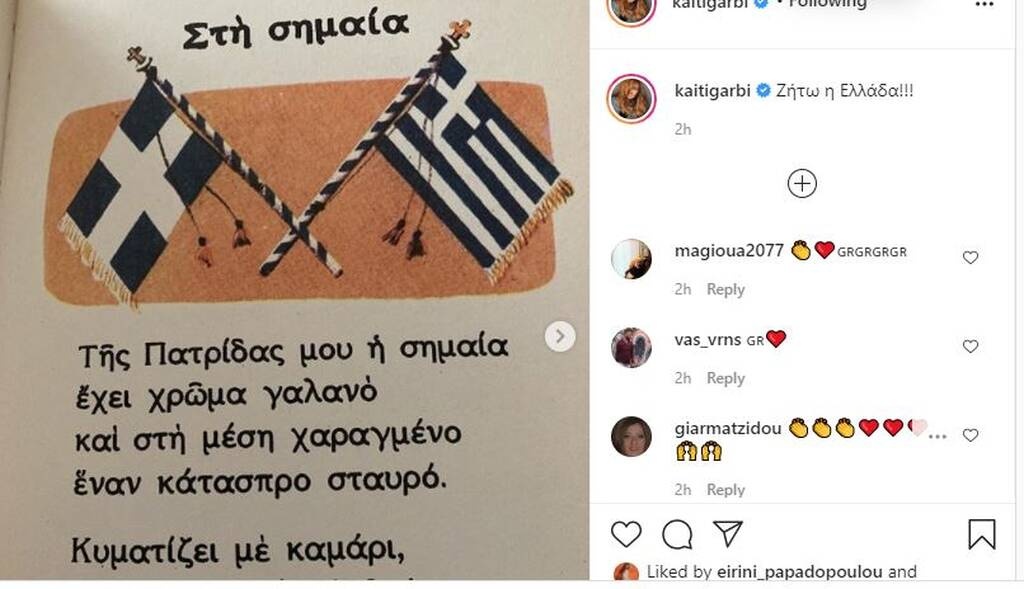Open the three-dot options menu
This screenshot has height=589, width=1024.
pos(984,5)
